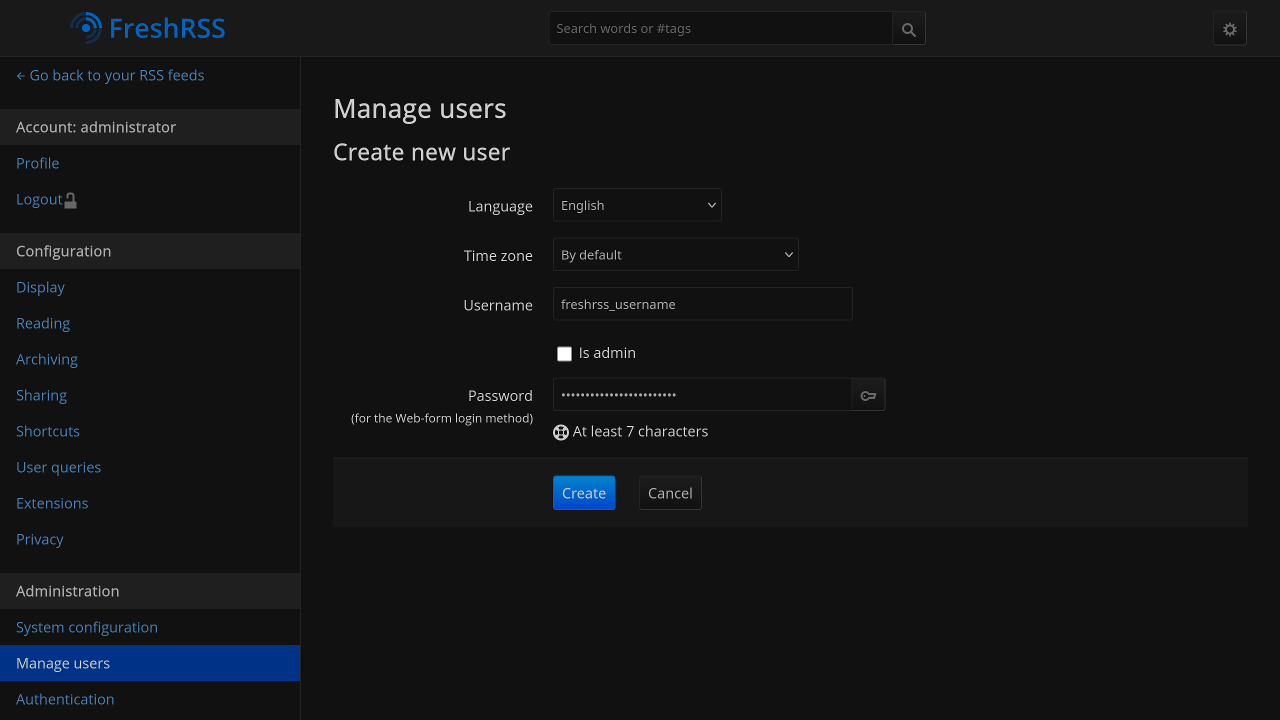Select 'Manage users' in the sidebar
Image resolution: width=1280 pixels, height=720 pixels.
pos(62,663)
